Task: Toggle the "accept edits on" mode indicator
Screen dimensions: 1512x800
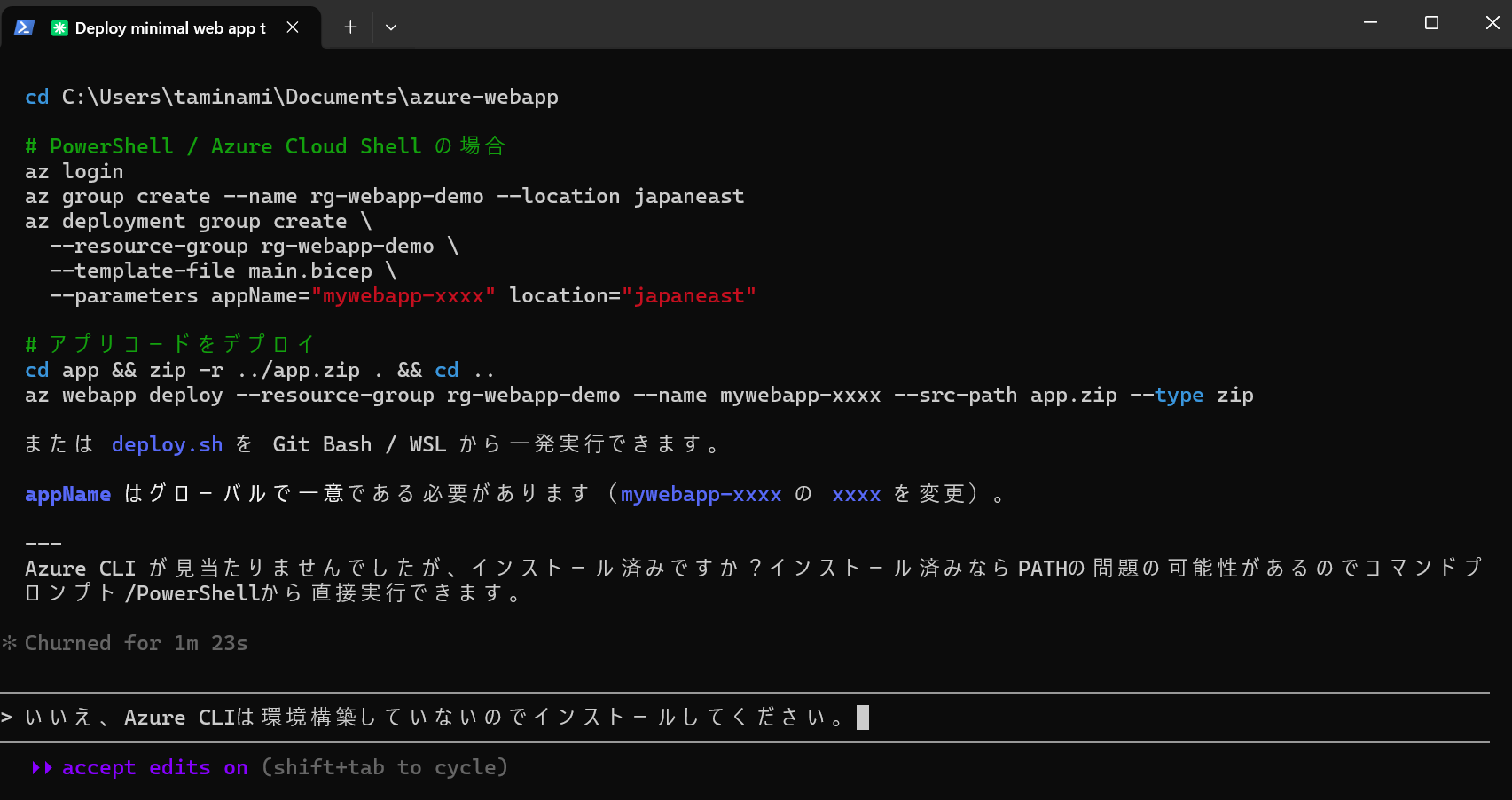Action: pyautogui.click(x=154, y=767)
